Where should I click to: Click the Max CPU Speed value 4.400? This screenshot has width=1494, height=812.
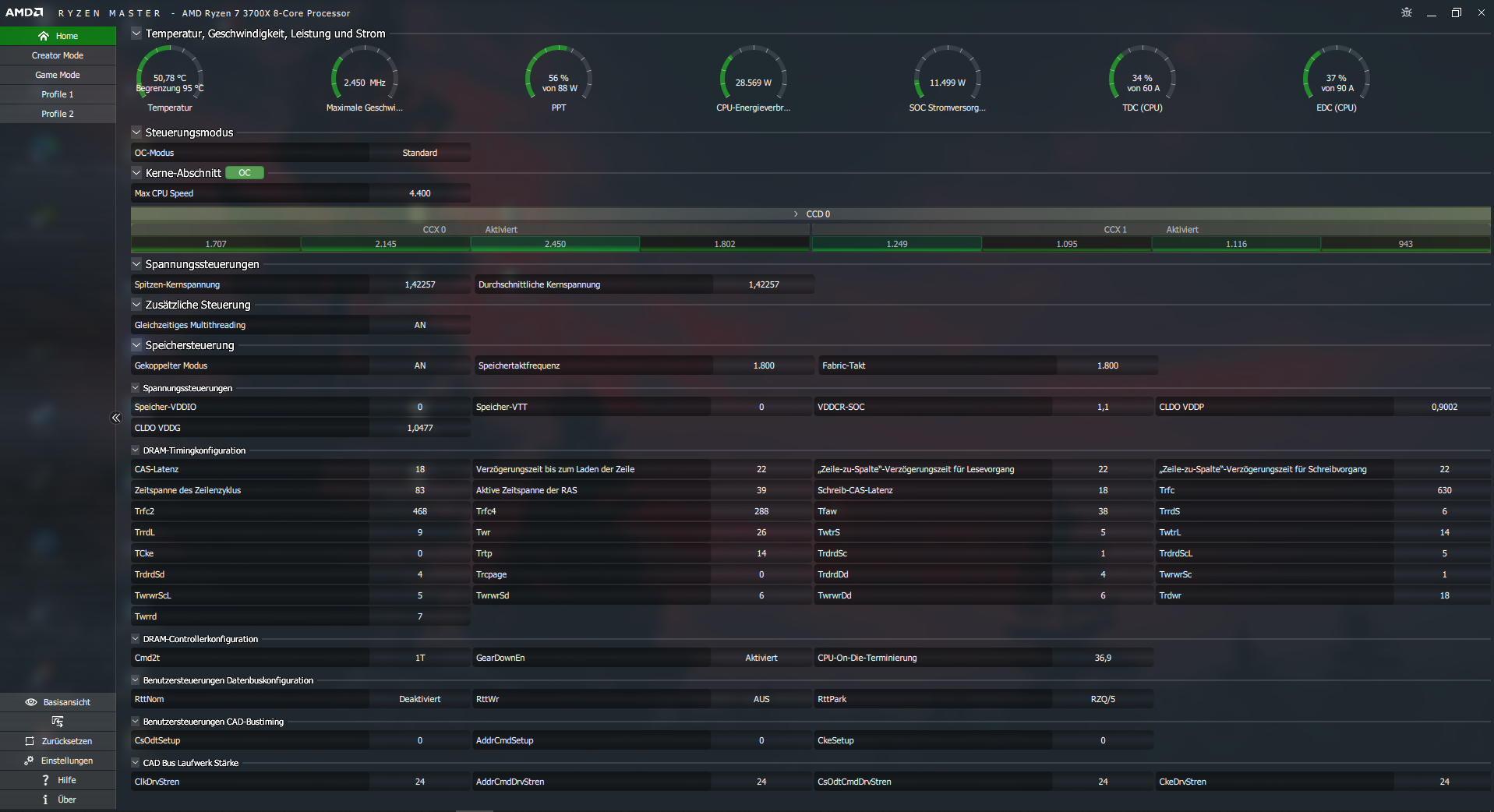click(x=420, y=193)
